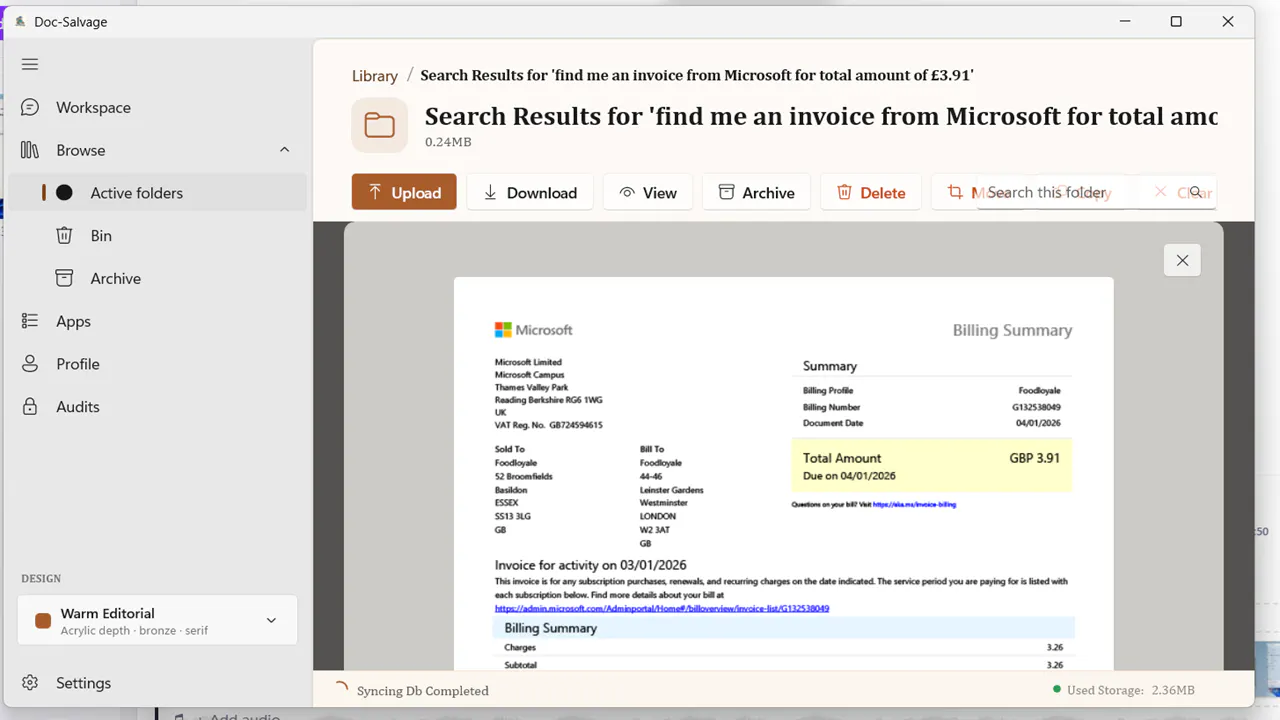Click the sync spinner icon in status bar
Viewport: 1280px width, 720px height.
click(341, 689)
